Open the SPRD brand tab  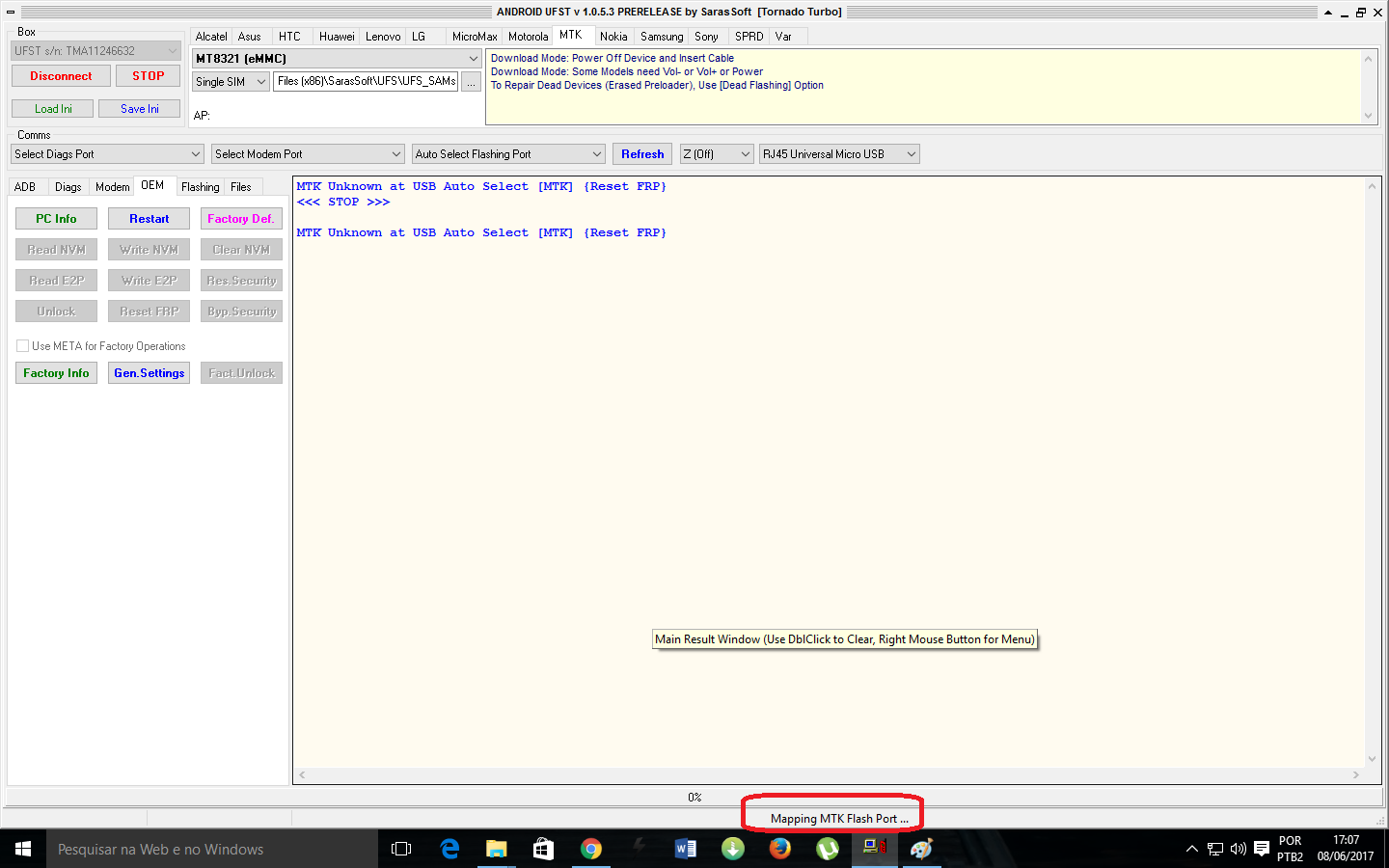[x=749, y=37]
